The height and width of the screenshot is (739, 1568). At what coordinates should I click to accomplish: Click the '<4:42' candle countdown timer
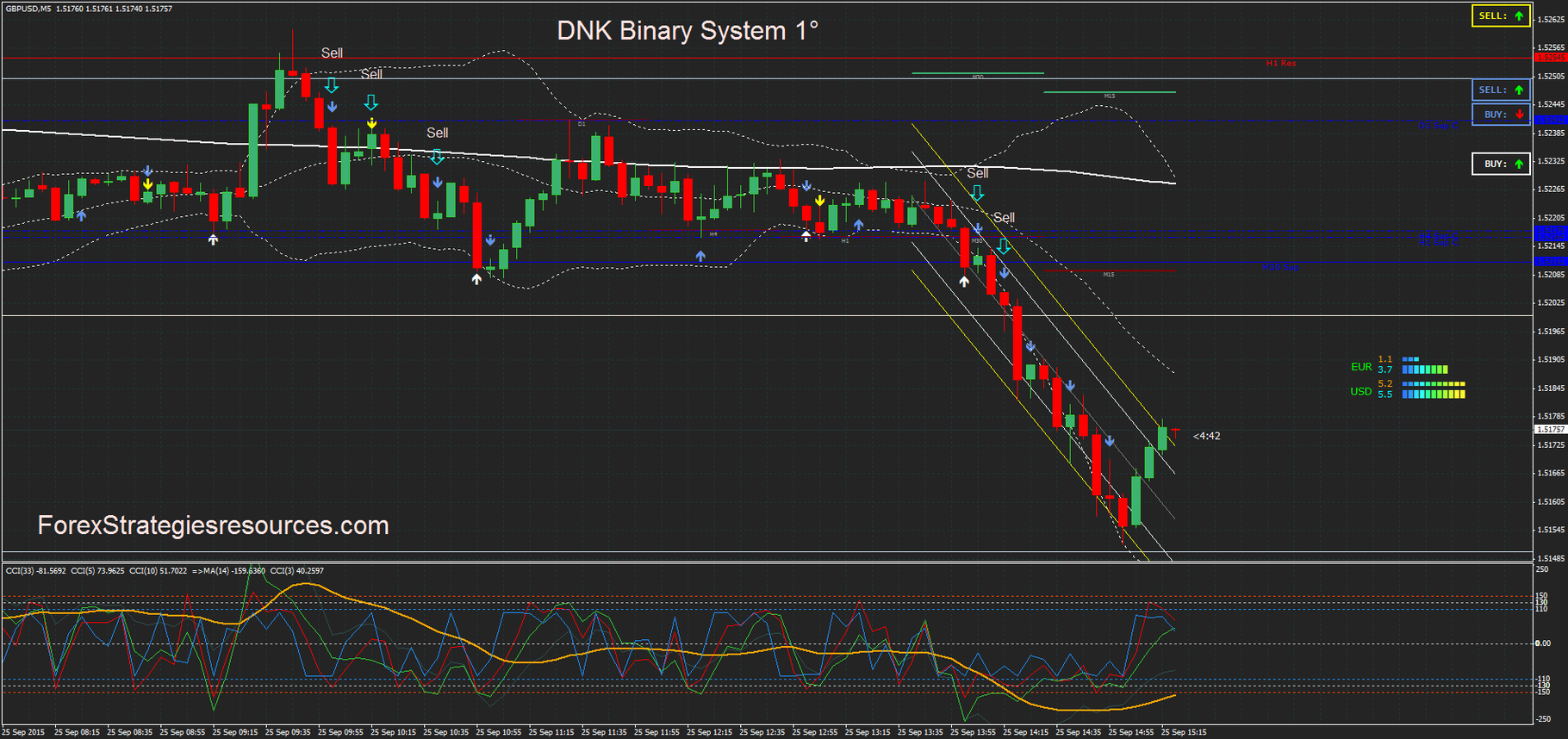click(x=1206, y=436)
